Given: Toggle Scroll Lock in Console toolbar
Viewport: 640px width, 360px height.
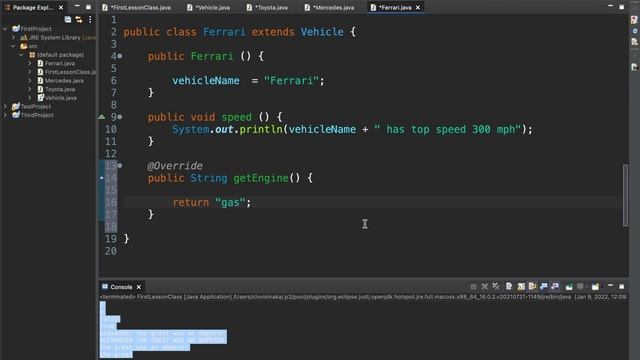Looking at the screenshot, I should pyautogui.click(x=521, y=287).
